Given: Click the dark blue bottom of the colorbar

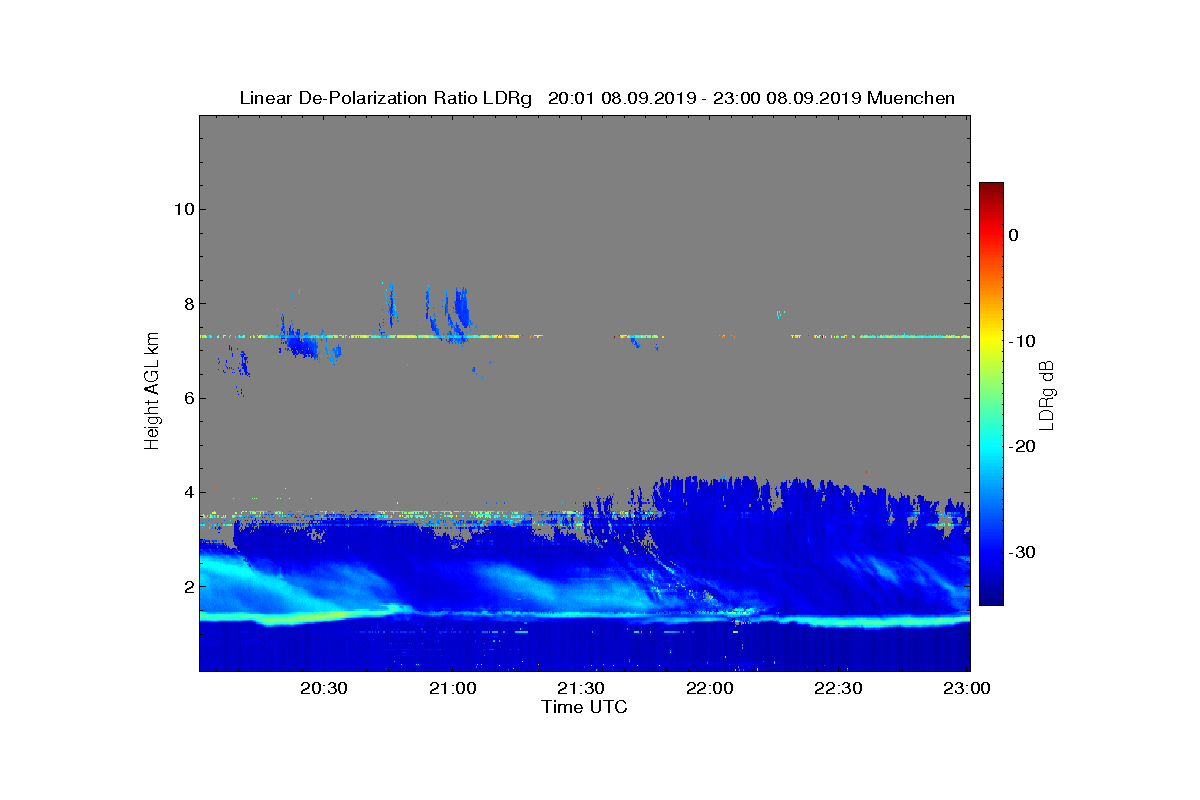Looking at the screenshot, I should click(x=991, y=598).
